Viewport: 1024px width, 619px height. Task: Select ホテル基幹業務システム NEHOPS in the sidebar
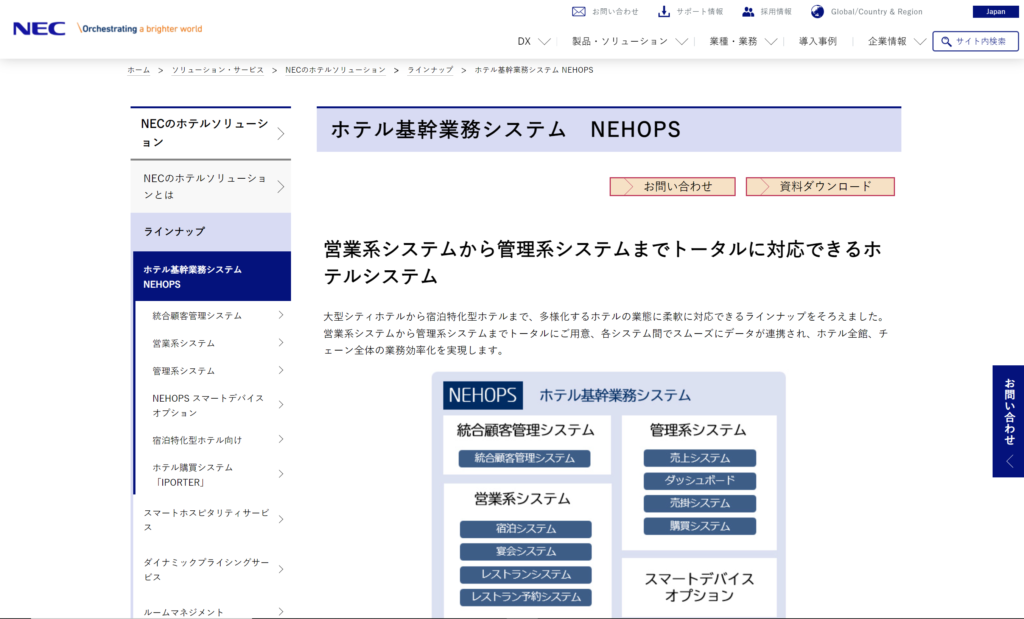pos(212,277)
